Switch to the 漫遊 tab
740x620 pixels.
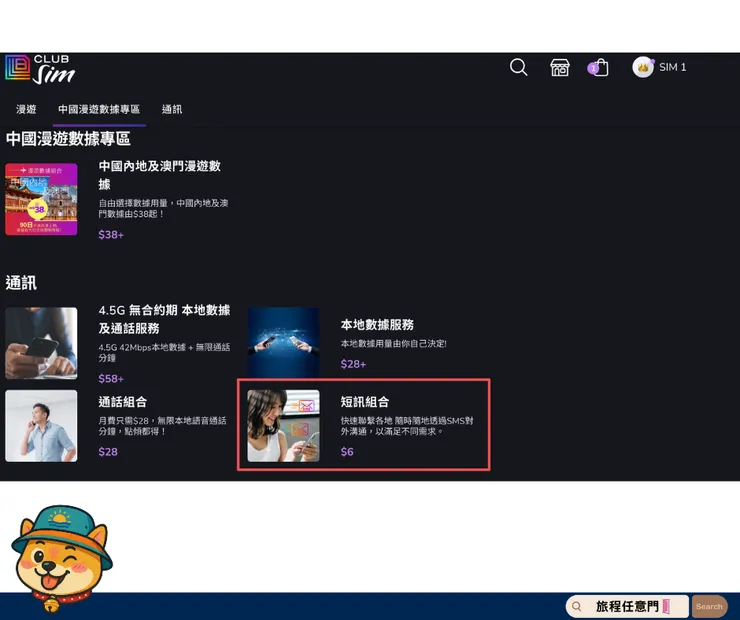(26, 109)
